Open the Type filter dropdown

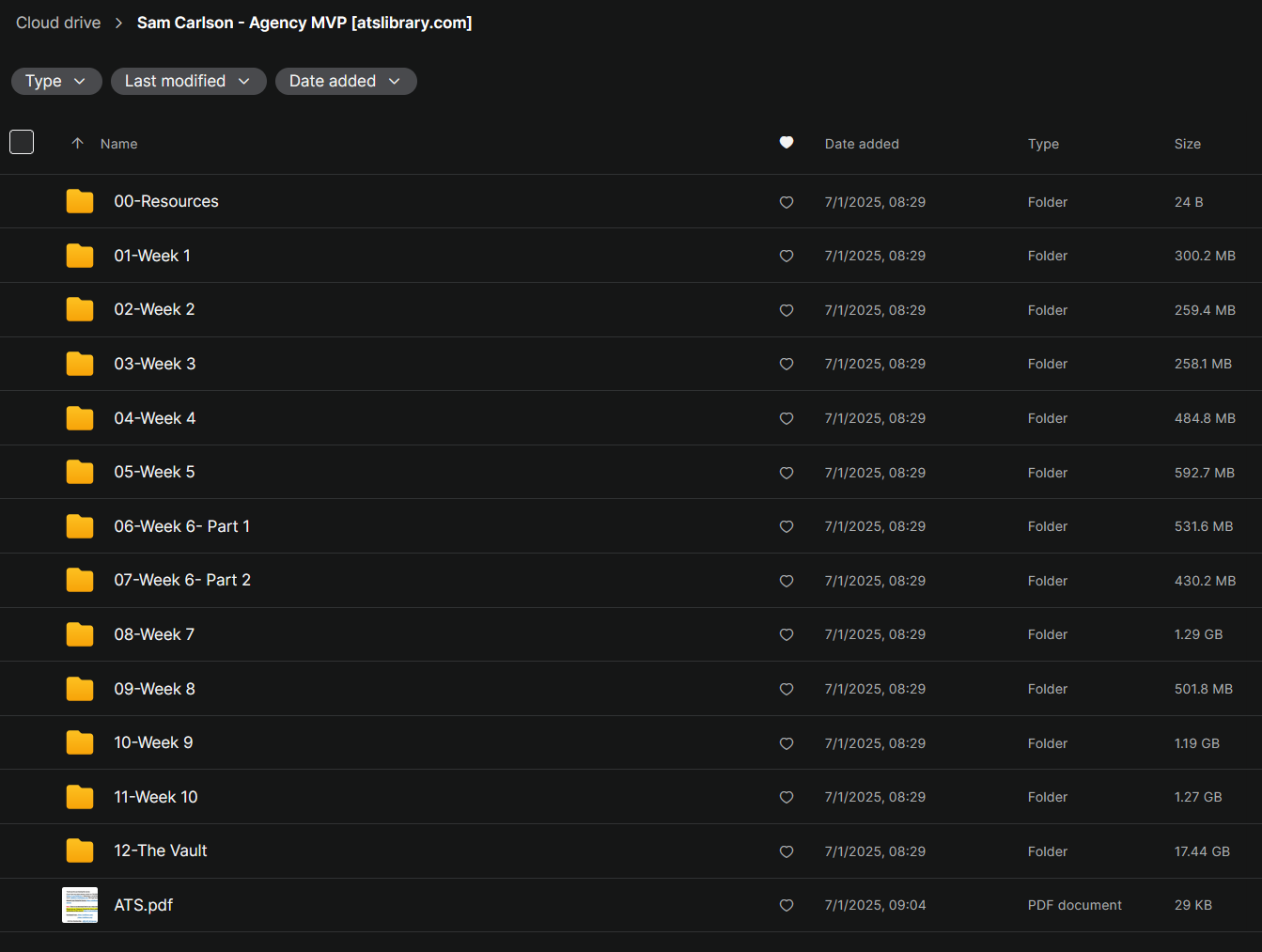[56, 81]
